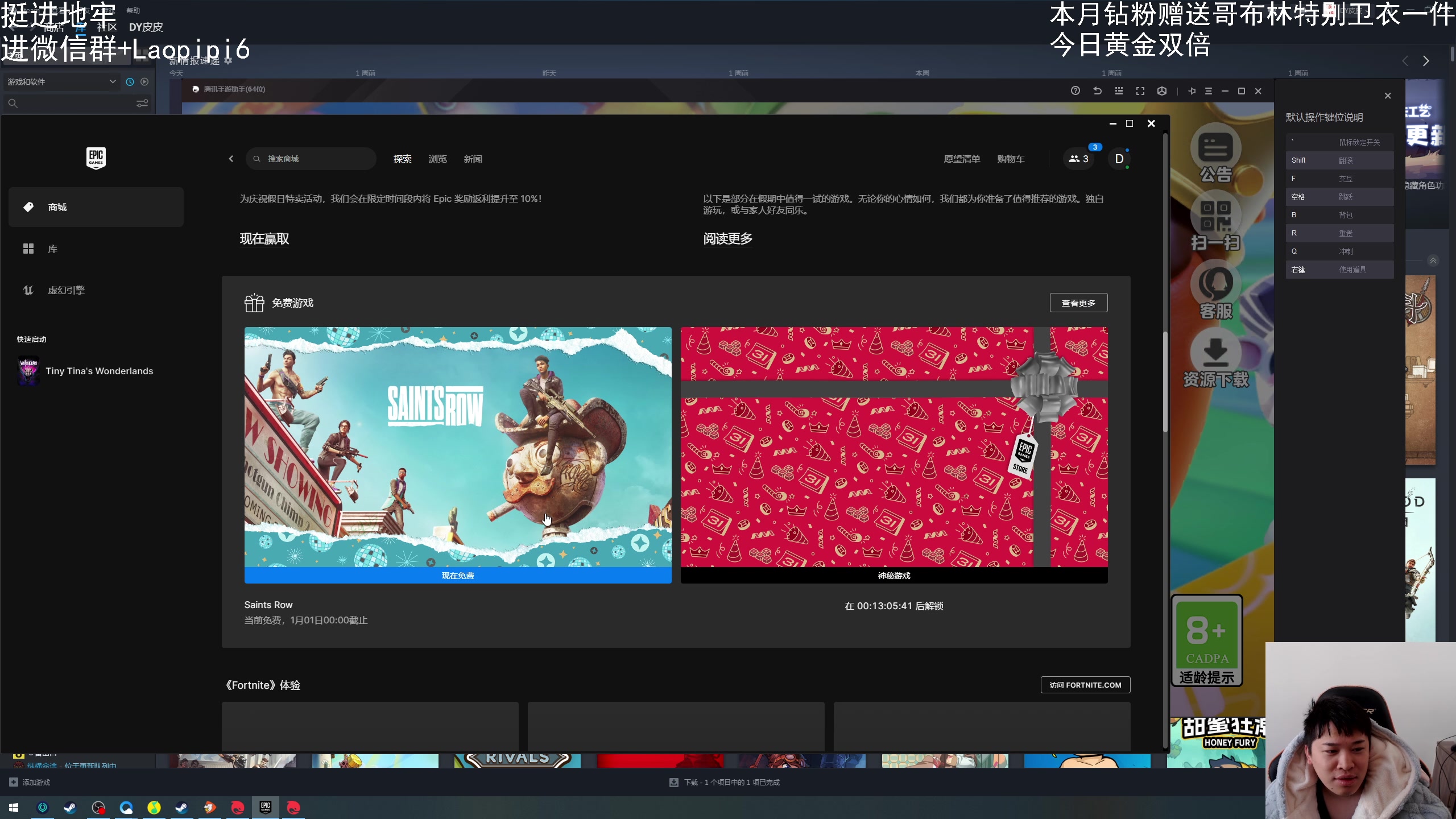The width and height of the screenshot is (1456, 819).
Task: Click the 现在赢取 link
Action: 264,239
